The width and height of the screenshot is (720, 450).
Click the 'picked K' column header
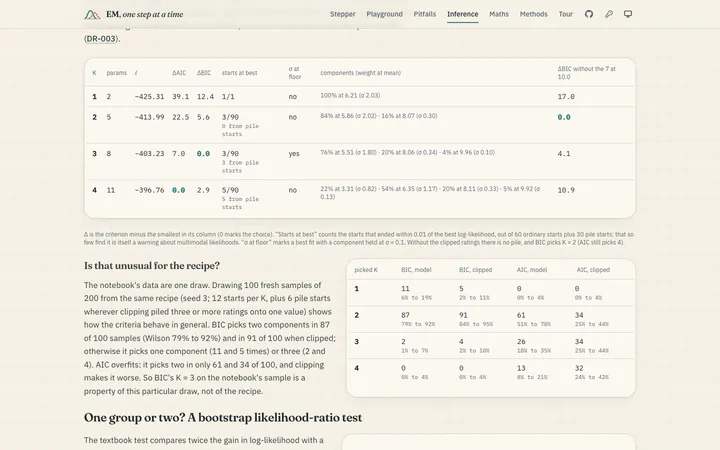tap(366, 270)
